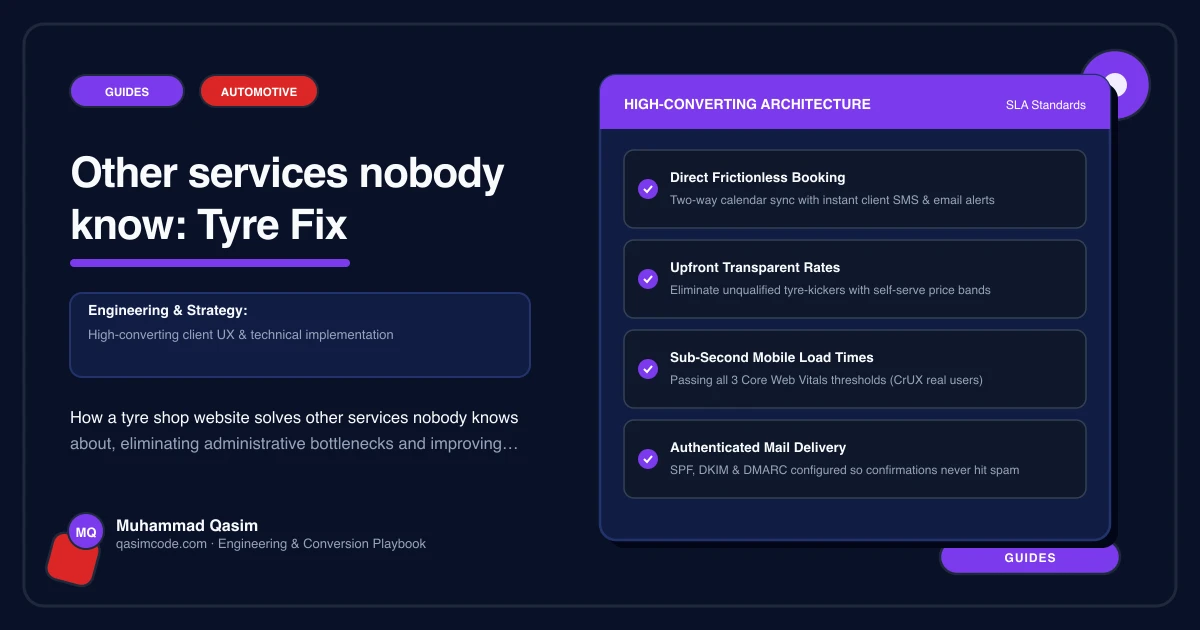Click the purple underline bar below the title
1200x630 pixels.
(210, 263)
